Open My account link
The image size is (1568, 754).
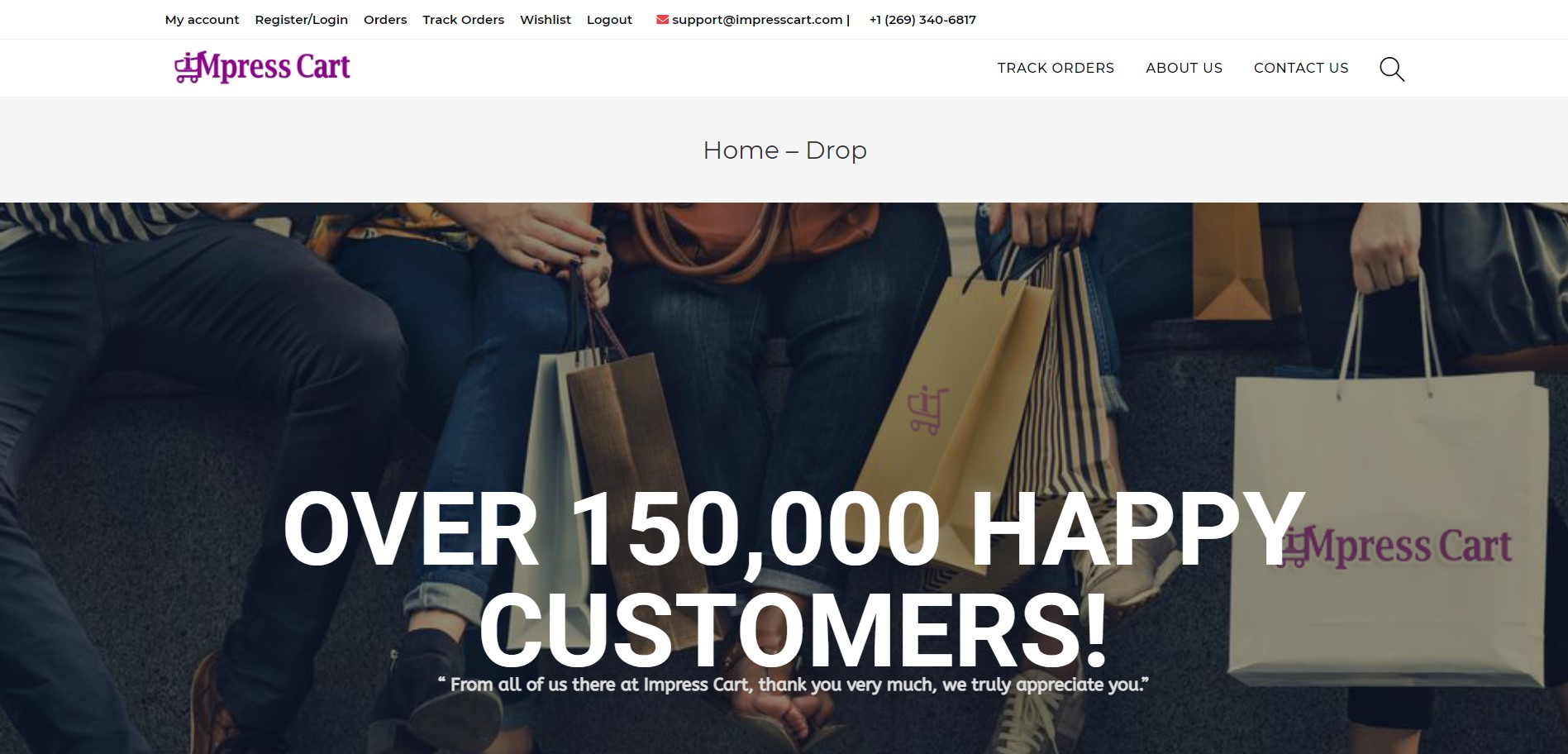202,20
